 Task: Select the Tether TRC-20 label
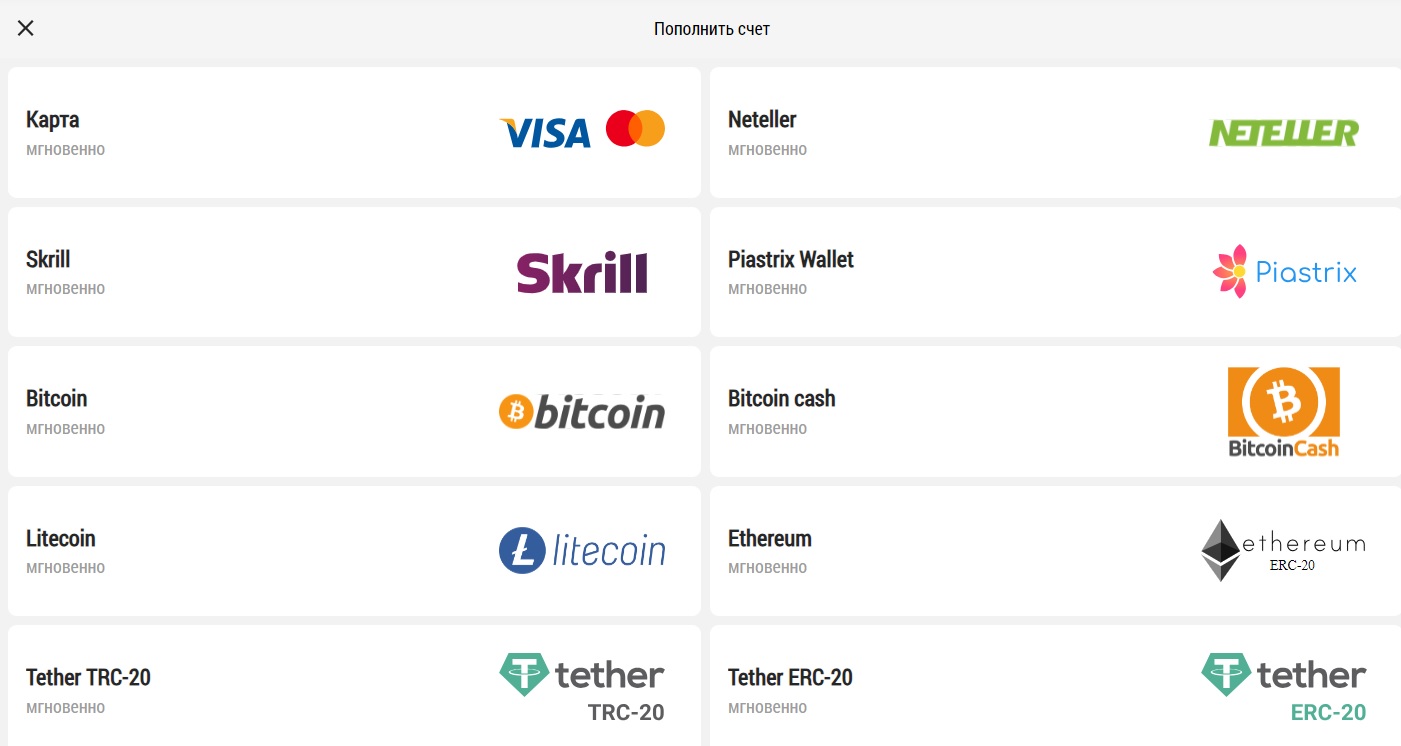coord(88,677)
